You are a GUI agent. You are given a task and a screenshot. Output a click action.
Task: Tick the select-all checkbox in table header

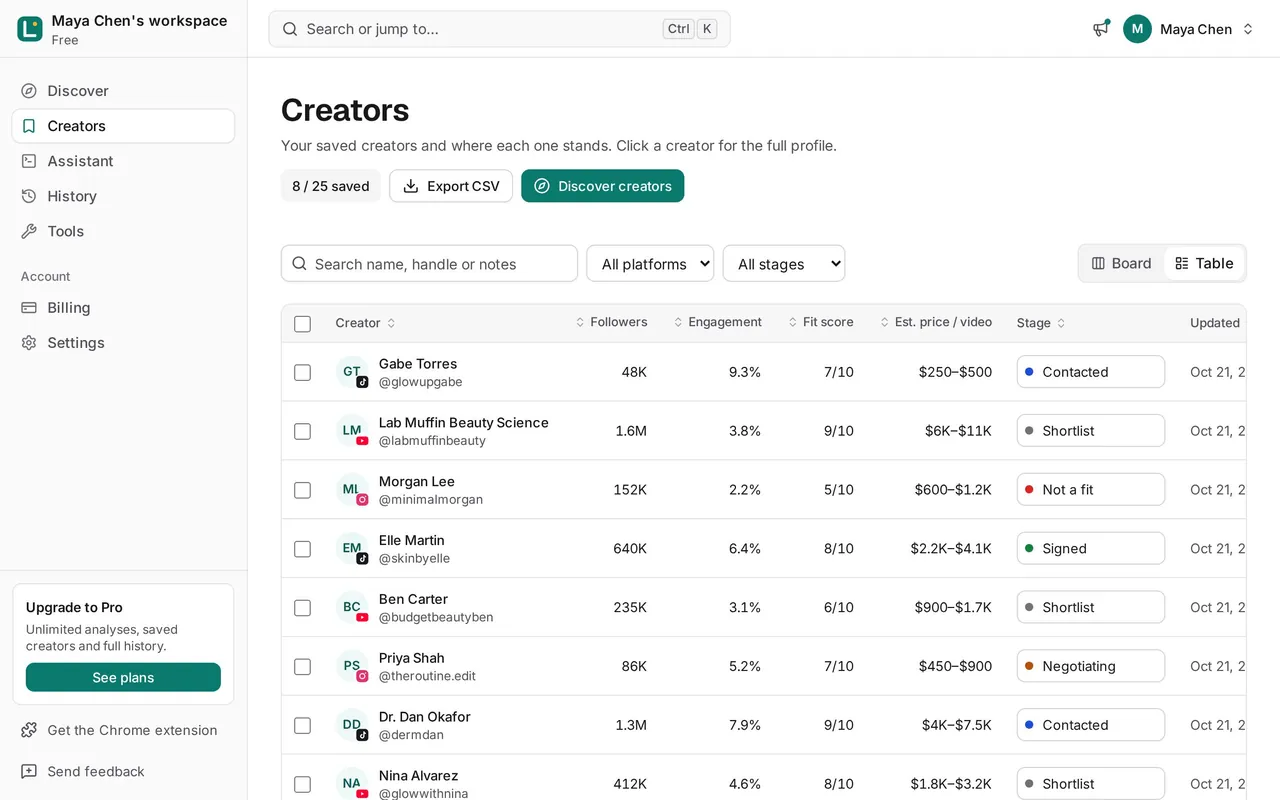click(302, 323)
